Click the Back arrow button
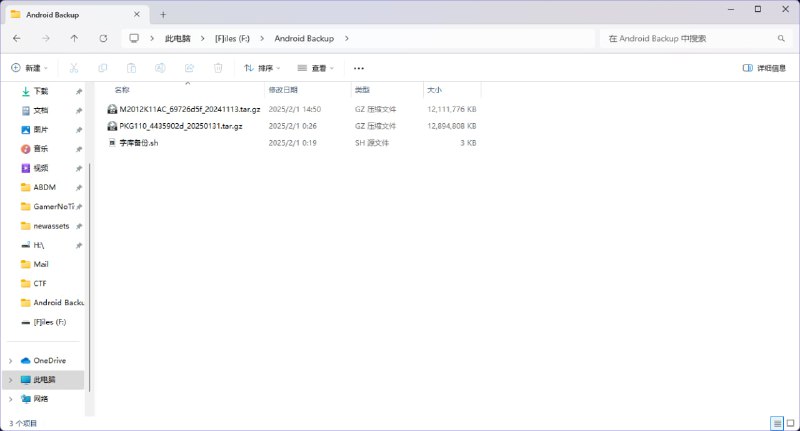This screenshot has height=431, width=800. 17,38
